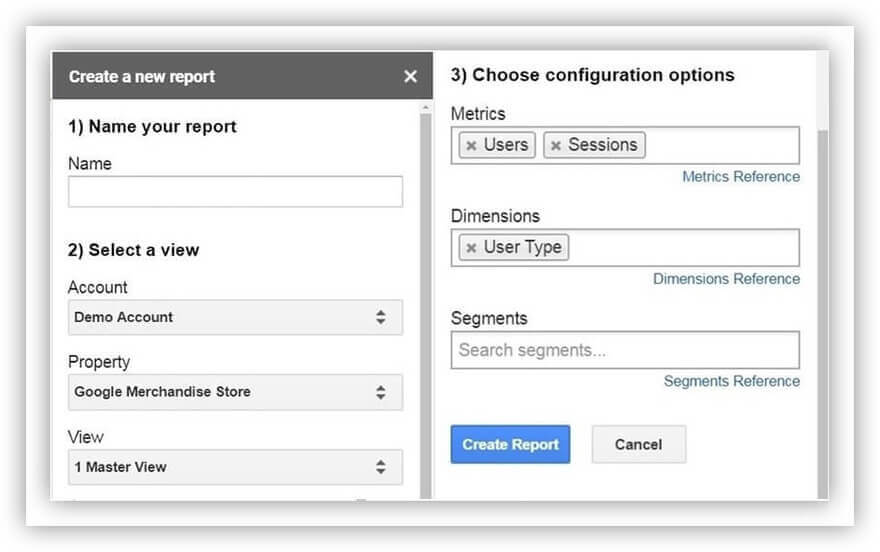The width and height of the screenshot is (880, 552).
Task: Click empty area of Metrics field
Action: point(721,145)
